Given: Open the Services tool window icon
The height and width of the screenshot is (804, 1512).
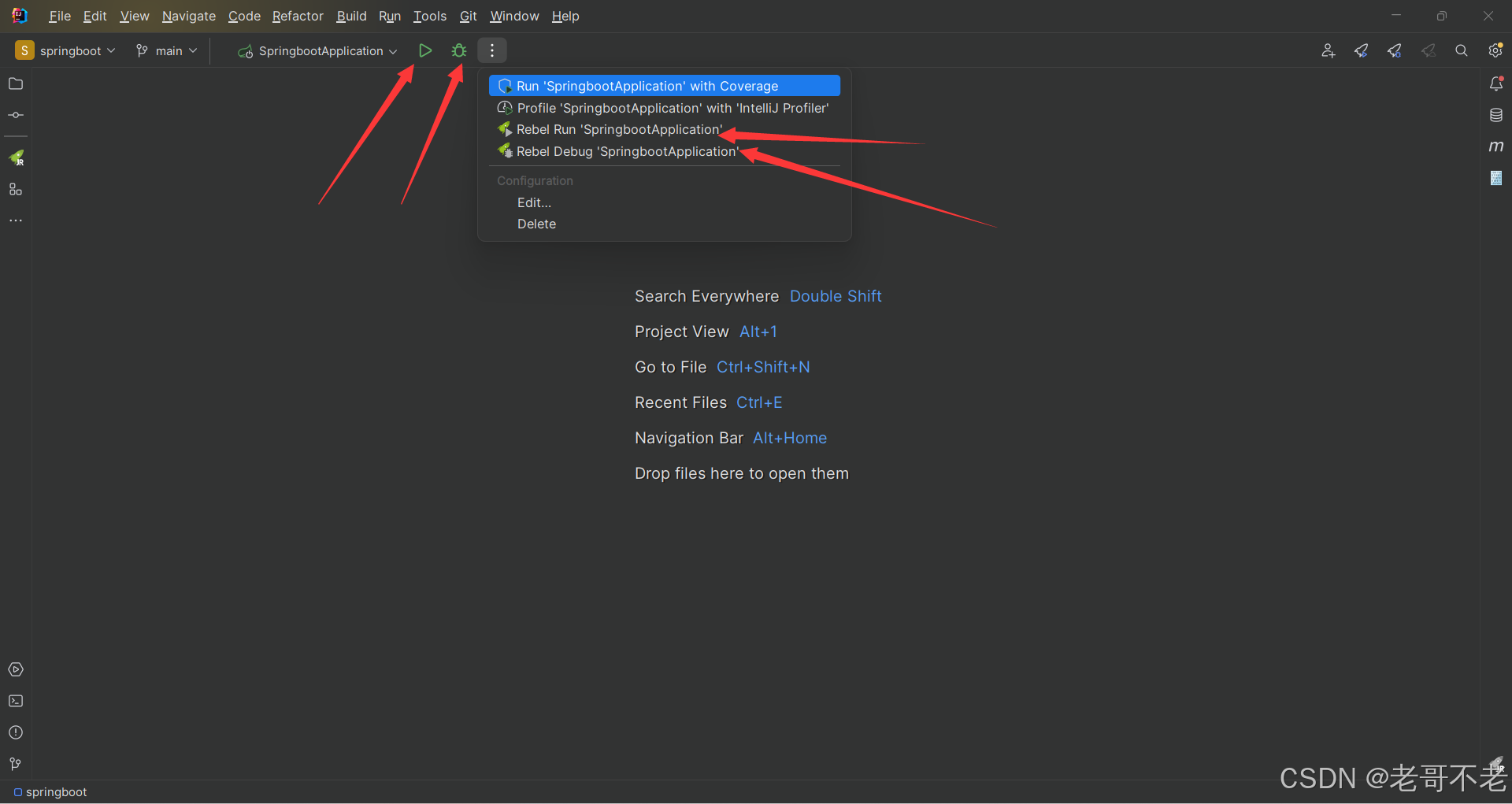Looking at the screenshot, I should pyautogui.click(x=16, y=669).
